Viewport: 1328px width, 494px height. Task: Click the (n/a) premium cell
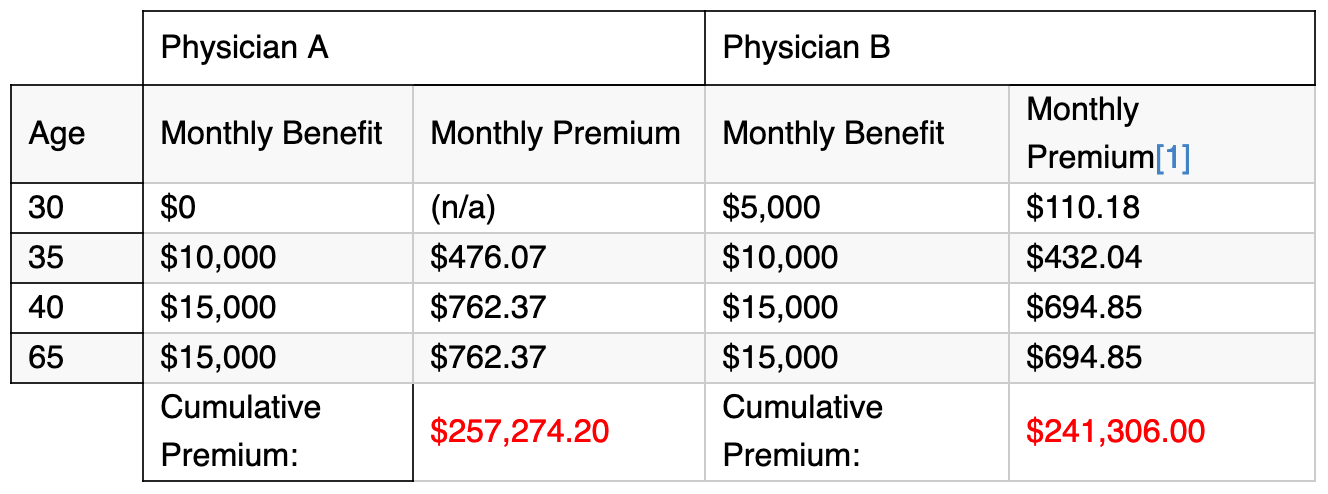(x=558, y=208)
